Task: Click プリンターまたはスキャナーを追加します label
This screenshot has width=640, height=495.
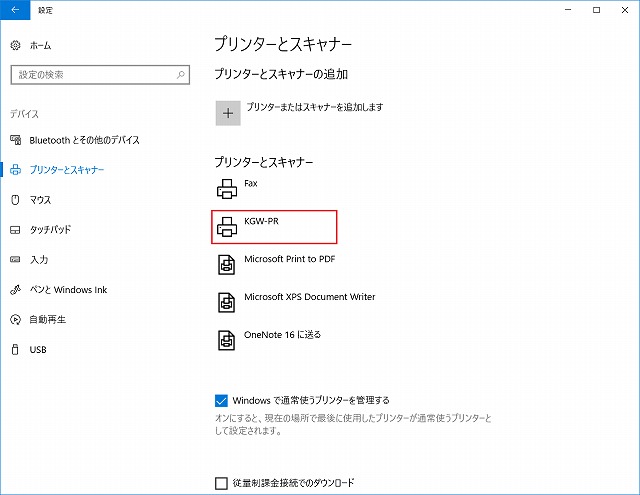Action: pyautogui.click(x=315, y=107)
